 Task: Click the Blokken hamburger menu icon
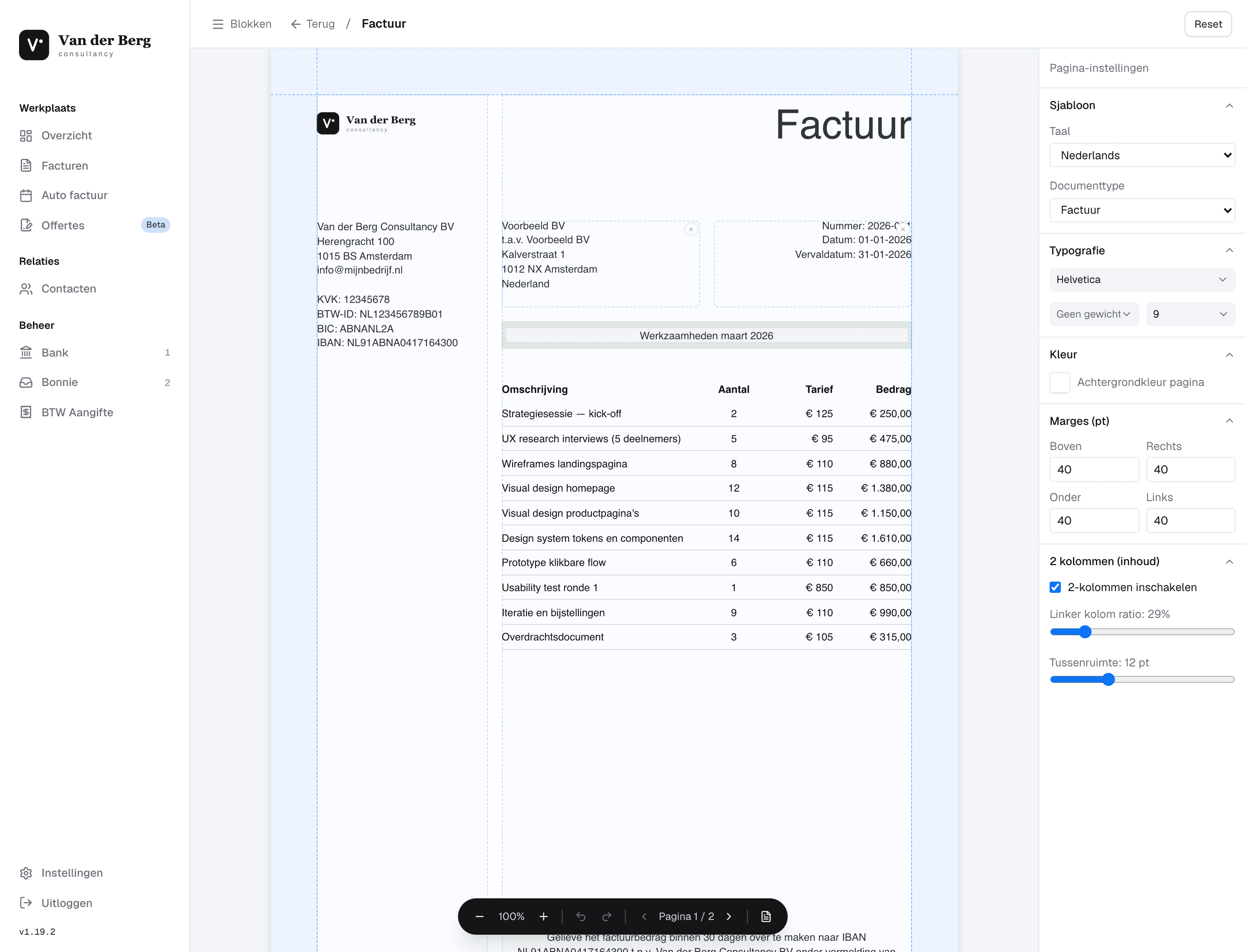point(218,24)
